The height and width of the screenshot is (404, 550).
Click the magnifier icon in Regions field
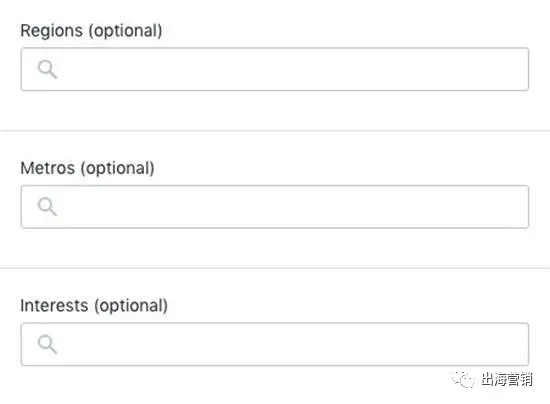[47, 69]
